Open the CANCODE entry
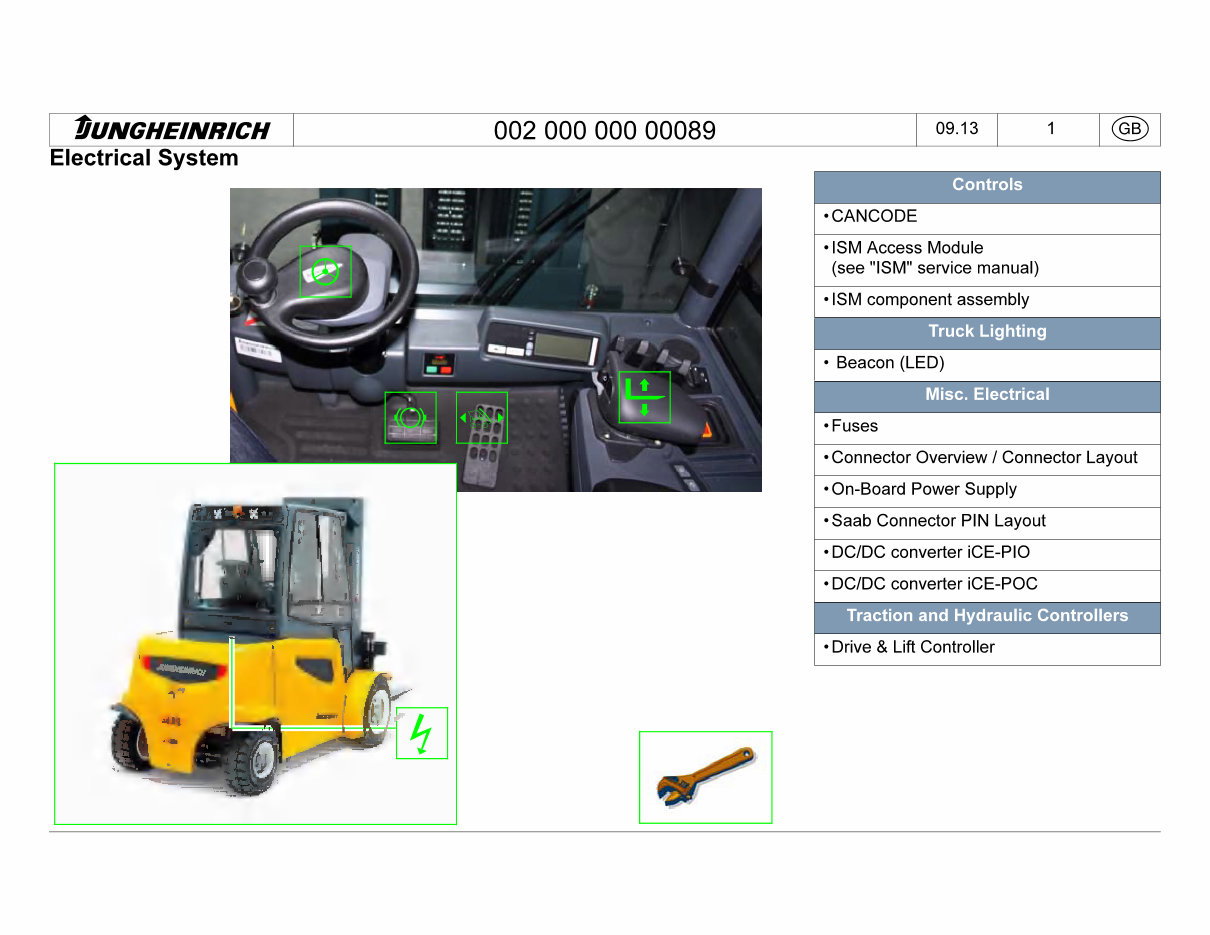 987,219
